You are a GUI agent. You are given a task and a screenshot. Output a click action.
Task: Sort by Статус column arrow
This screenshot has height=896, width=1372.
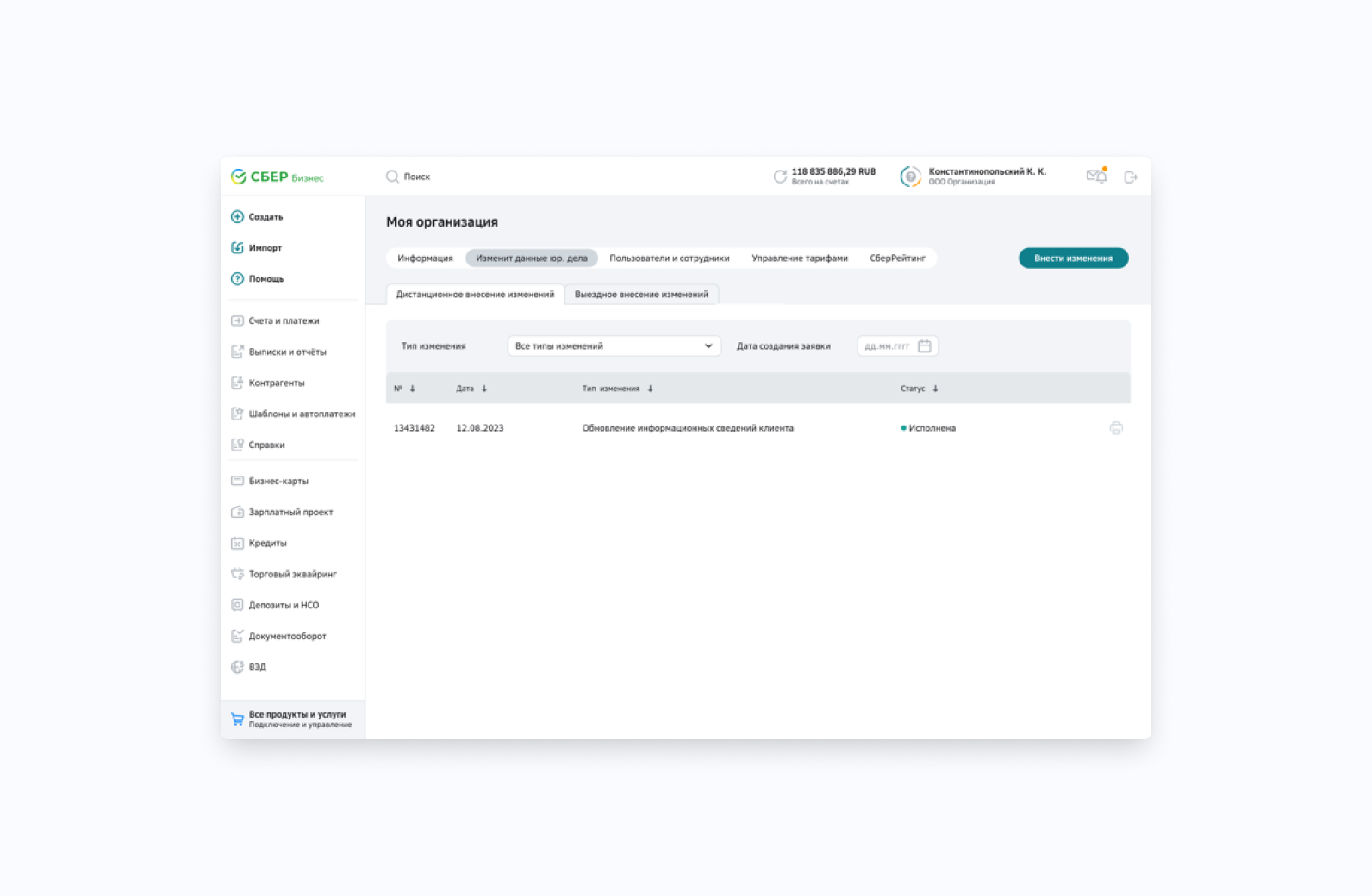pyautogui.click(x=935, y=389)
